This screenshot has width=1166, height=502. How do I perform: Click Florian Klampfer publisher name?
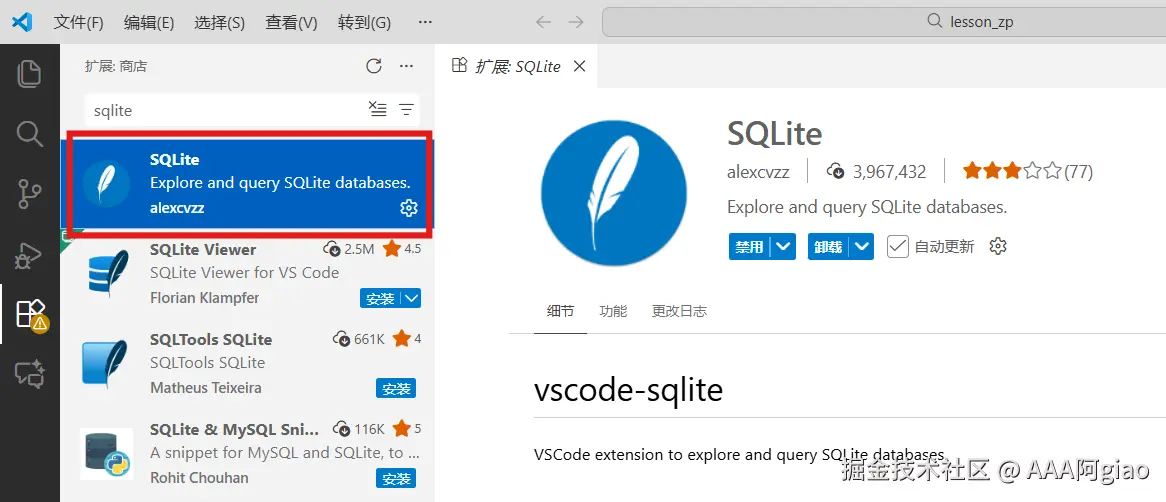pyautogui.click(x=204, y=297)
